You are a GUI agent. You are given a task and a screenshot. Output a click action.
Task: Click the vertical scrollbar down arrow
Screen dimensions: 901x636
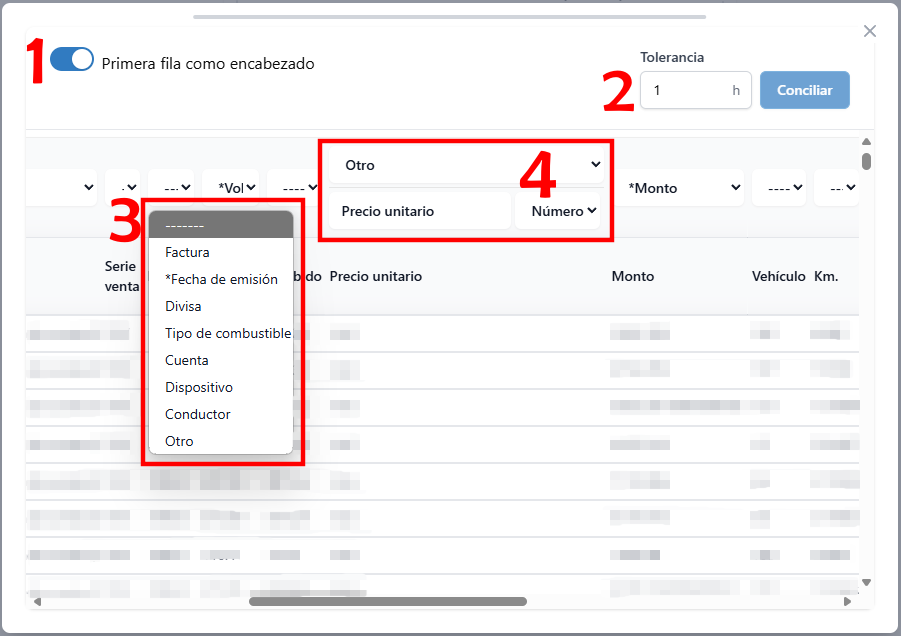pos(867,581)
